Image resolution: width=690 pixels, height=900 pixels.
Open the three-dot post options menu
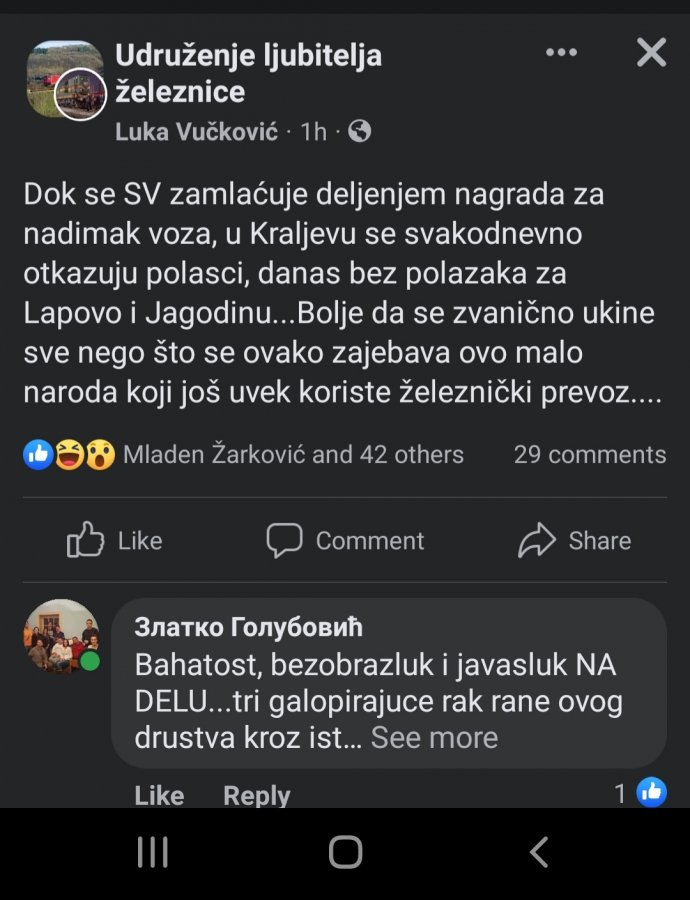pos(561,53)
